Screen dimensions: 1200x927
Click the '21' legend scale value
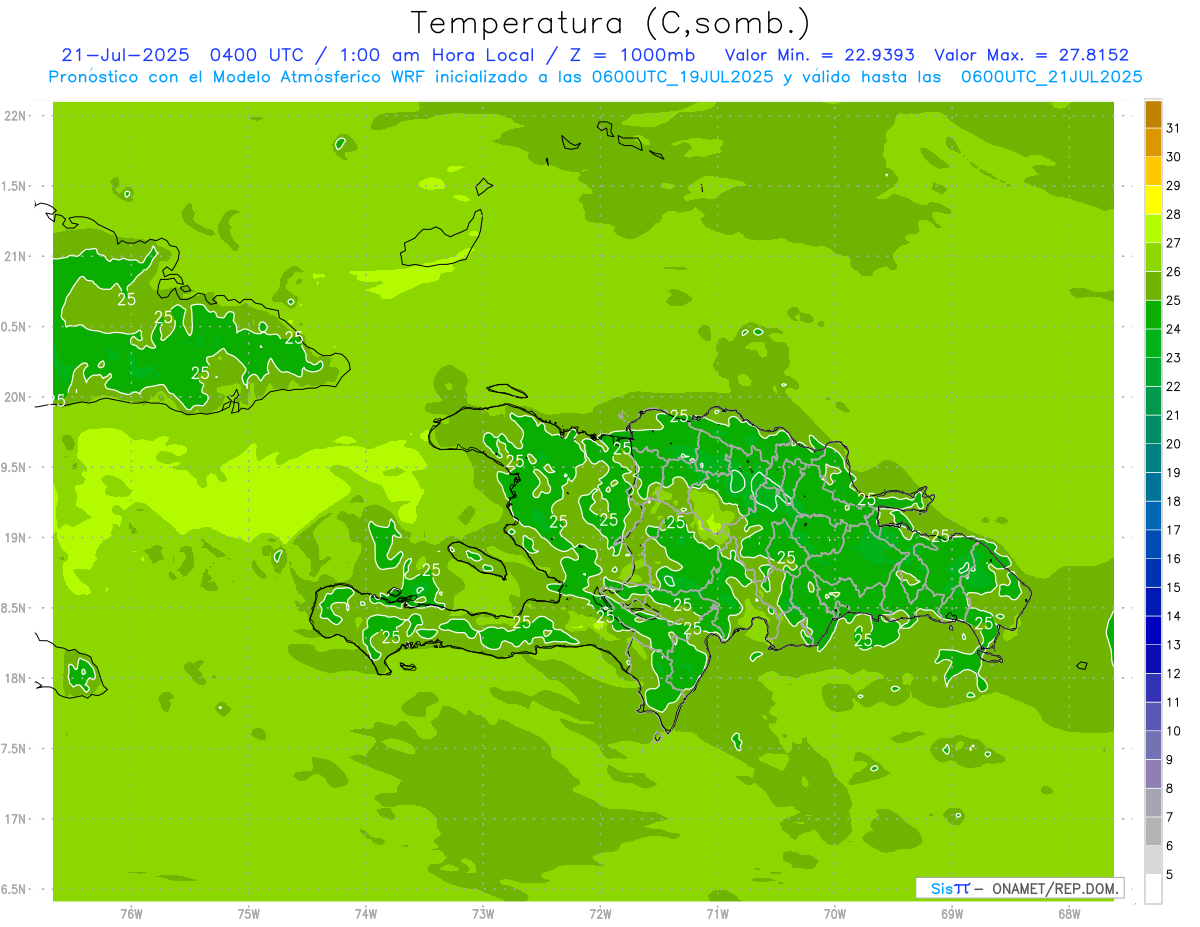point(1174,415)
